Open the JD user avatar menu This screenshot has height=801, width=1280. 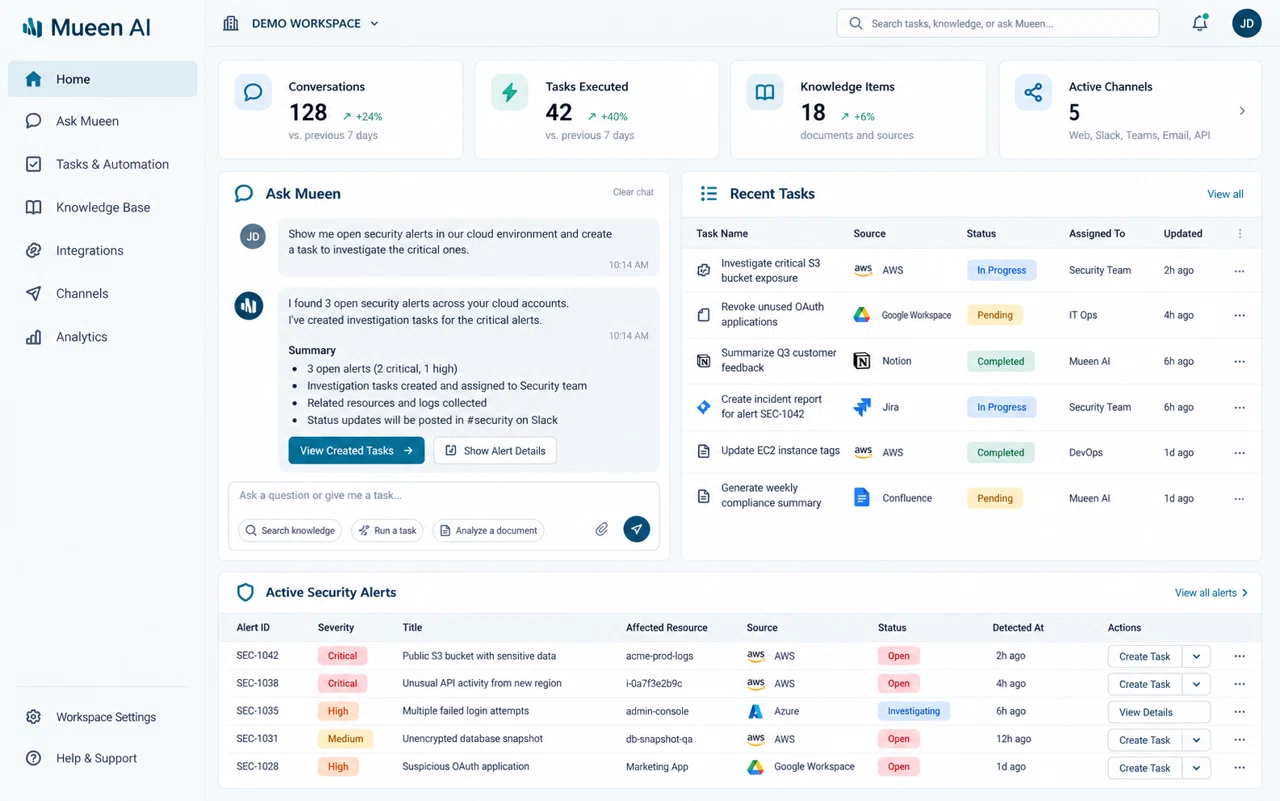pyautogui.click(x=1246, y=23)
